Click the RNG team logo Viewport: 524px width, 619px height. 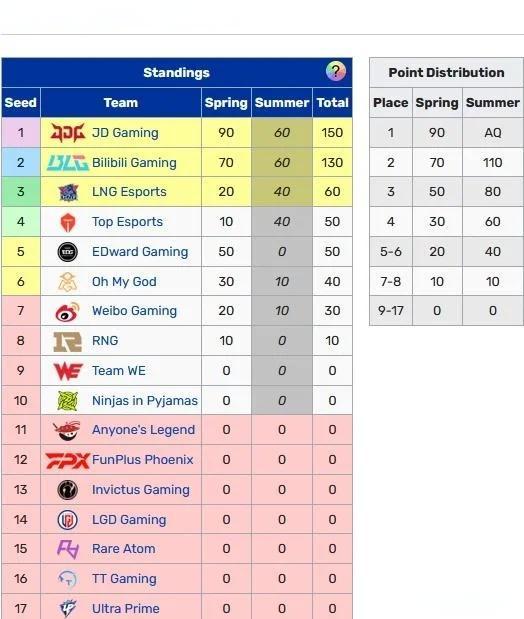click(x=68, y=341)
